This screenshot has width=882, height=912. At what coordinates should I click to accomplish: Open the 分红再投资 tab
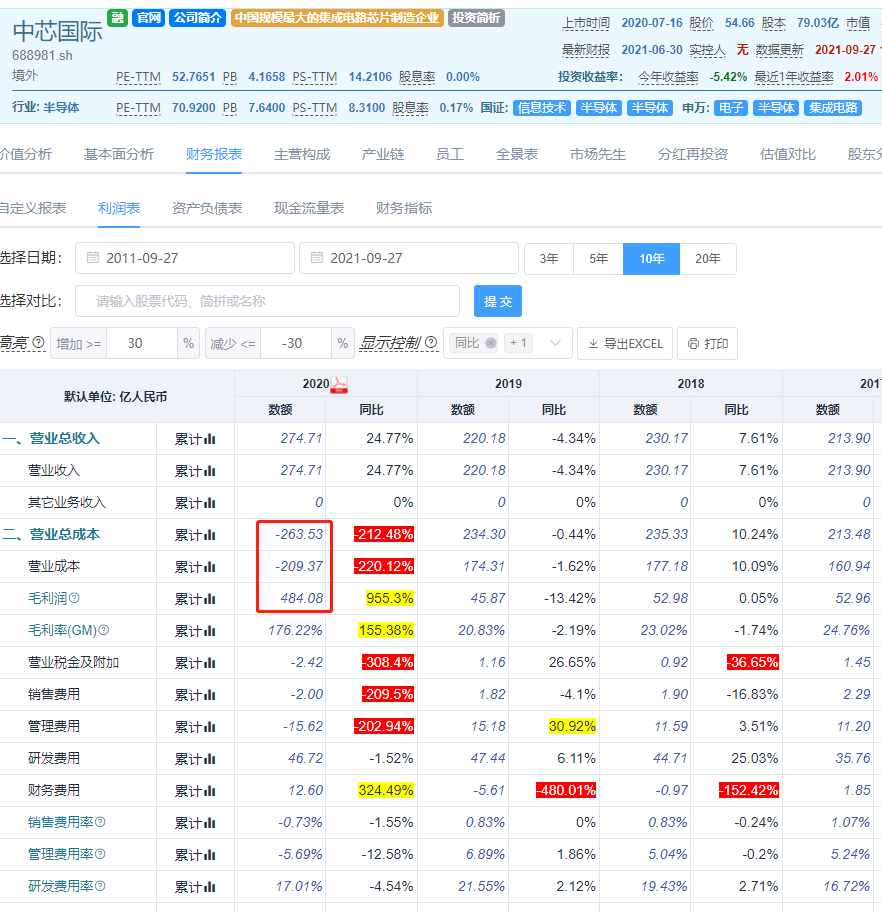coord(693,154)
